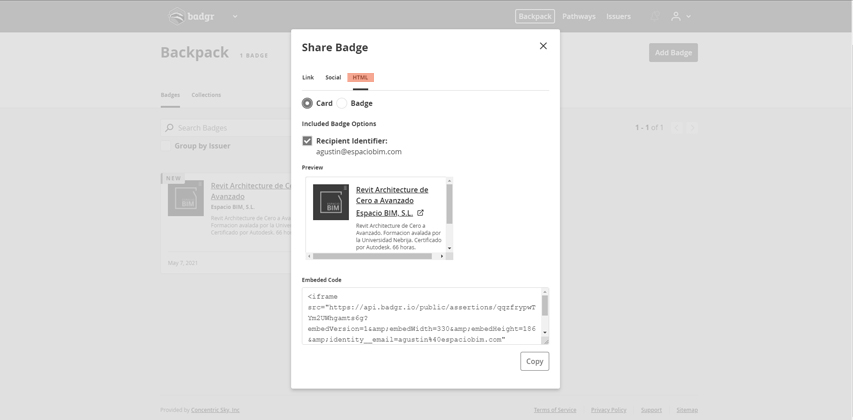Click the background badge card thumbnail

point(186,198)
